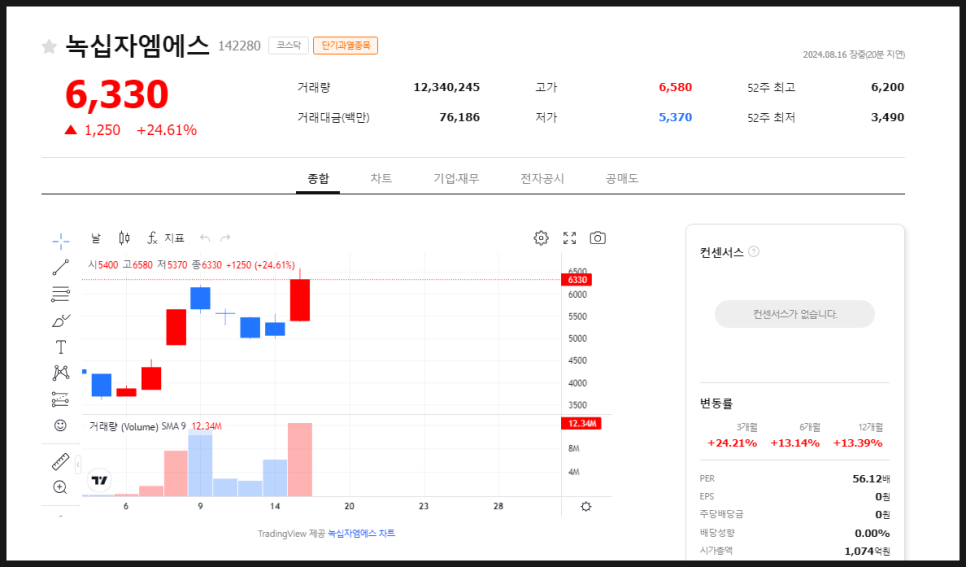Click the 고가 value 6,580

(675, 88)
